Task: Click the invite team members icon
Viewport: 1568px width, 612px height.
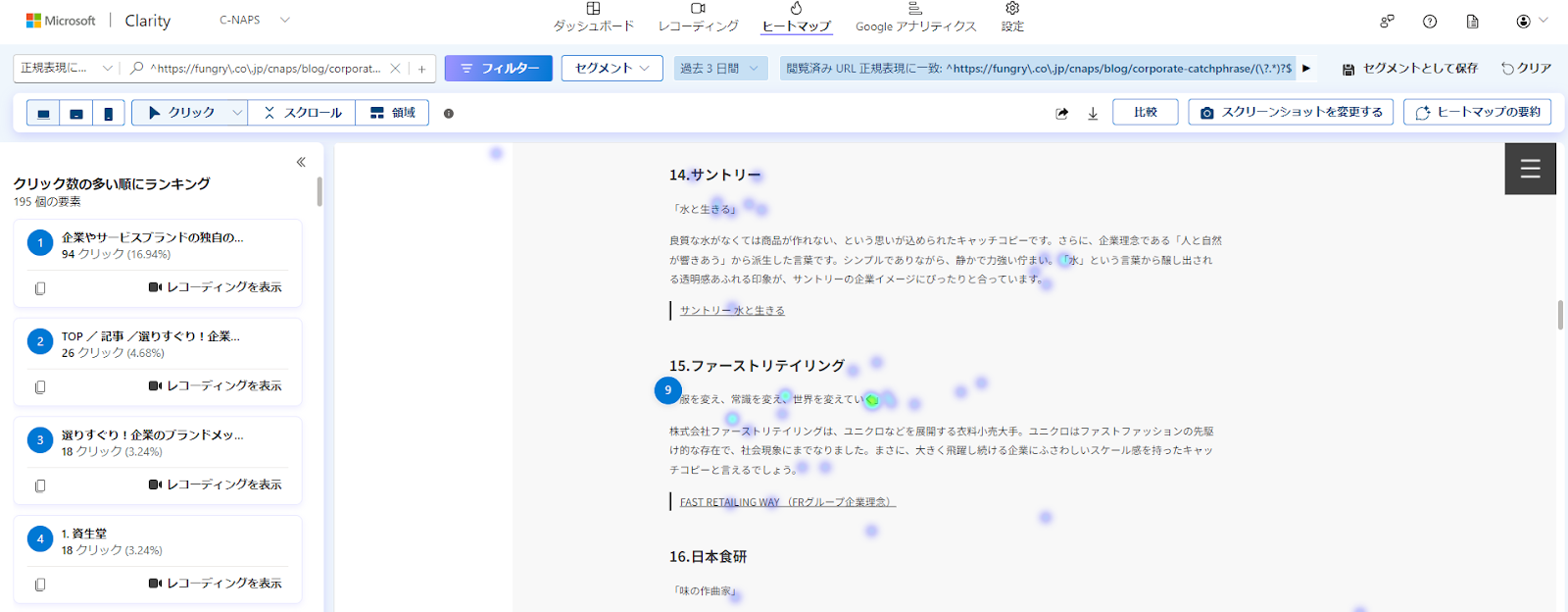Action: 1387,21
